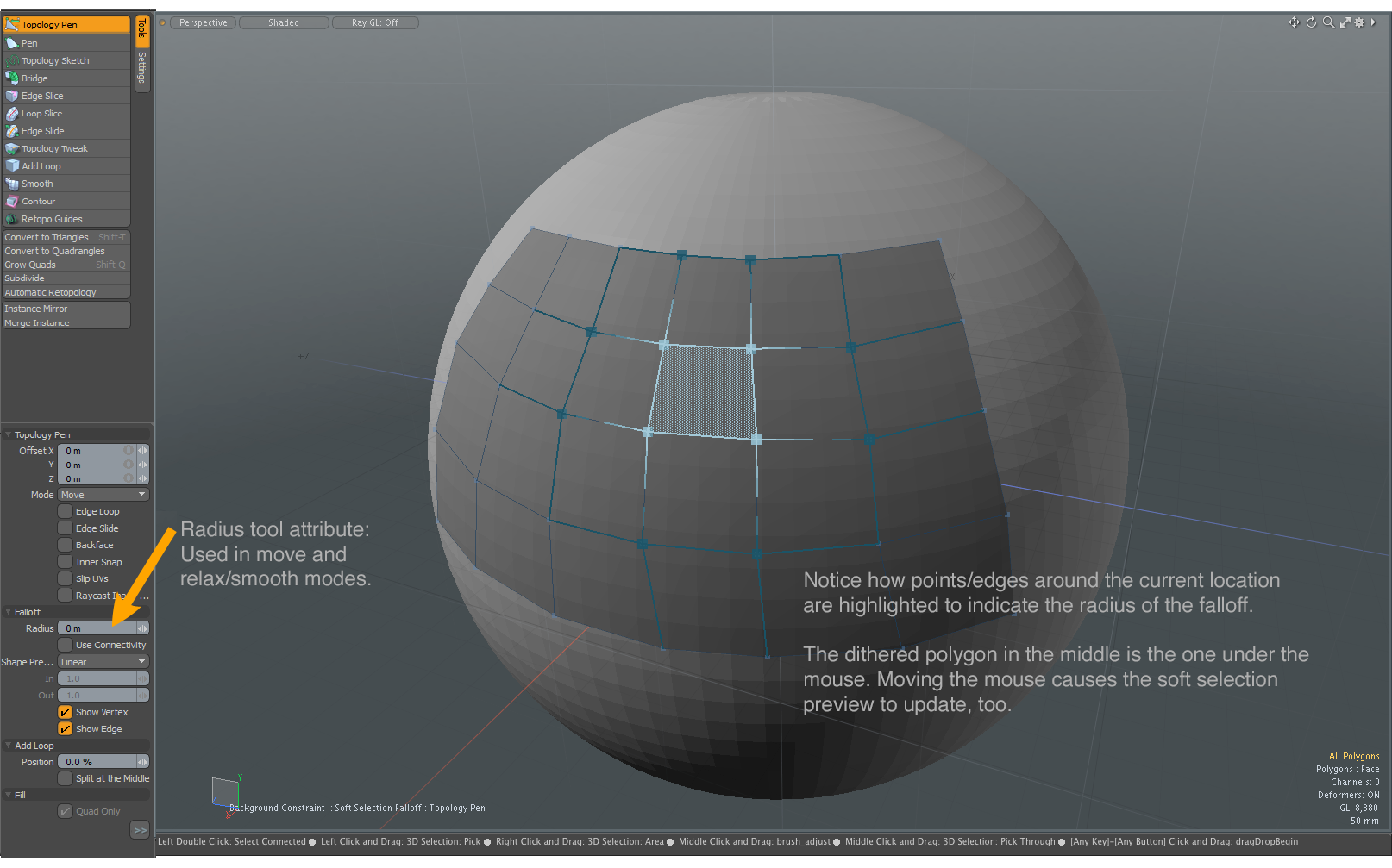Open the Mode dropdown set to Move
1392x868 pixels.
click(x=103, y=495)
